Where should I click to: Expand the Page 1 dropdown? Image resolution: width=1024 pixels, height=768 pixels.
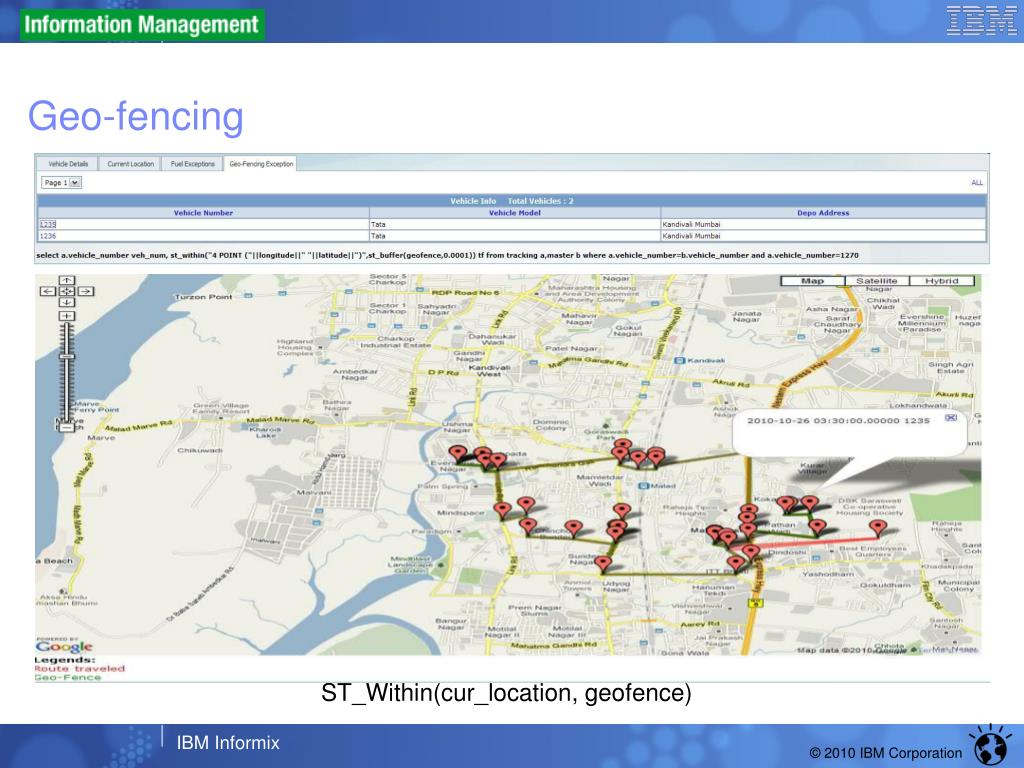coord(61,183)
